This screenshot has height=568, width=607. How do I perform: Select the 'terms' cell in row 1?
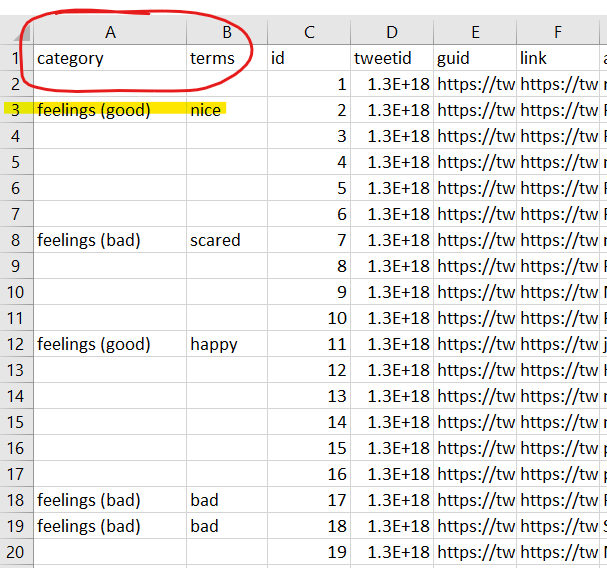point(227,58)
